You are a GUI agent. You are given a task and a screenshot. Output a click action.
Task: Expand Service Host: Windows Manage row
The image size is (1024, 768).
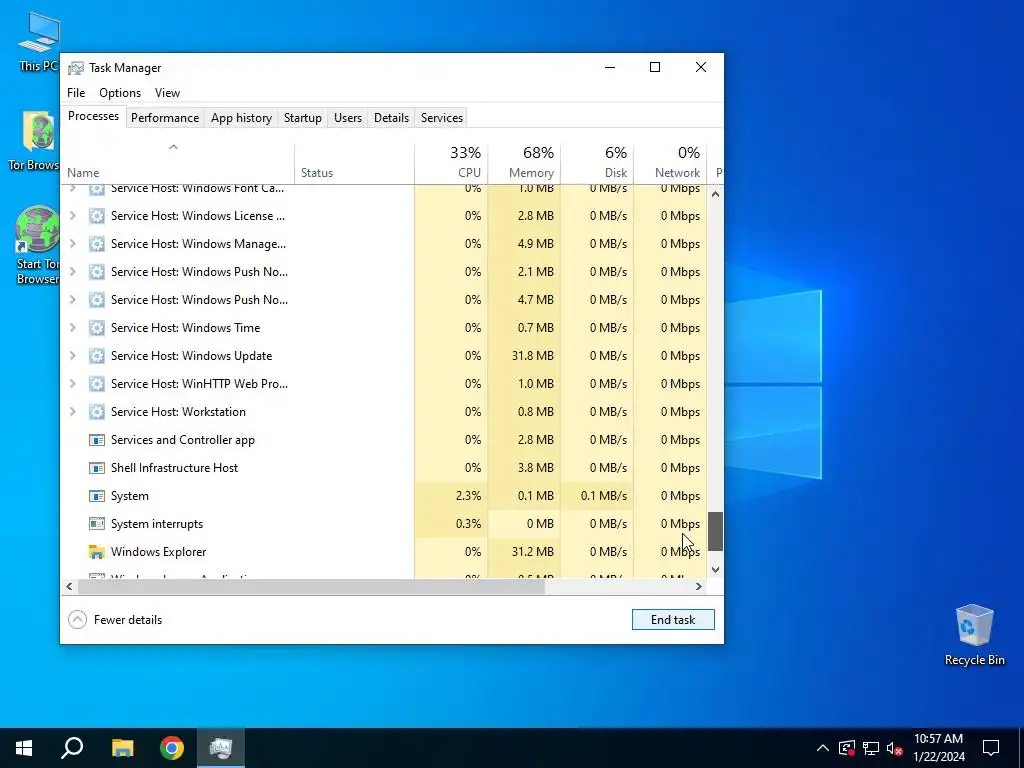click(x=72, y=244)
